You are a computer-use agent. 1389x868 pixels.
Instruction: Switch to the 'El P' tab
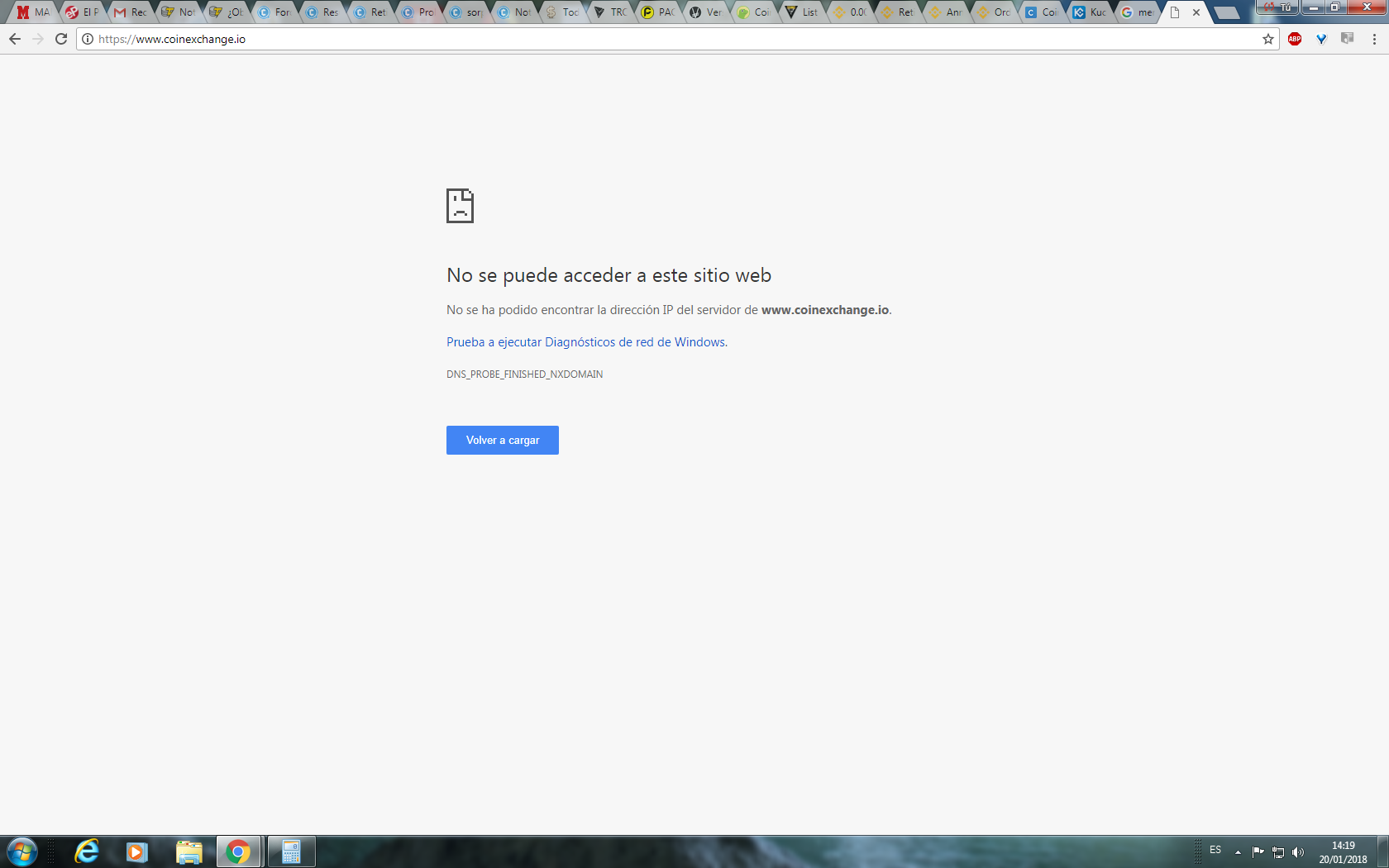tap(82, 12)
